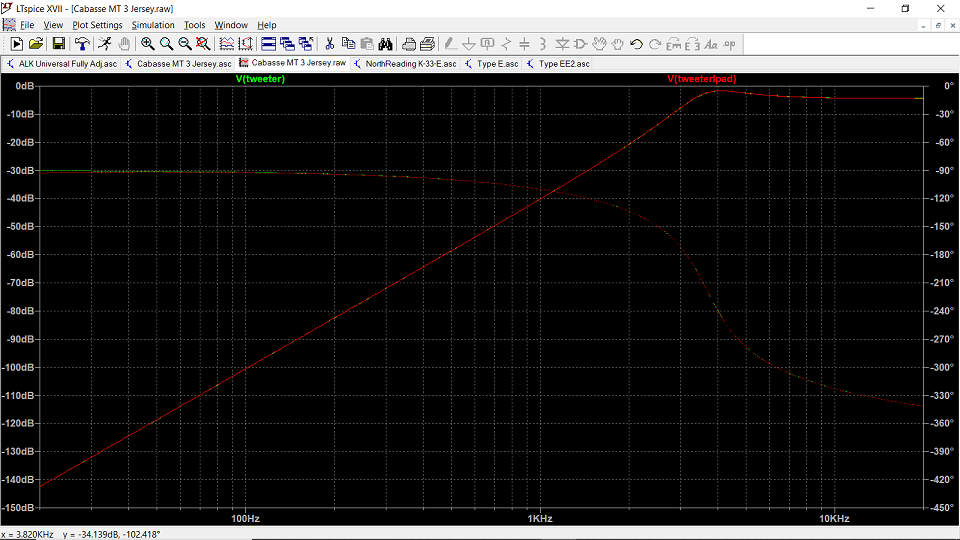Click the 0dB magnitude axis label
This screenshot has width=960, height=540.
pos(24,86)
